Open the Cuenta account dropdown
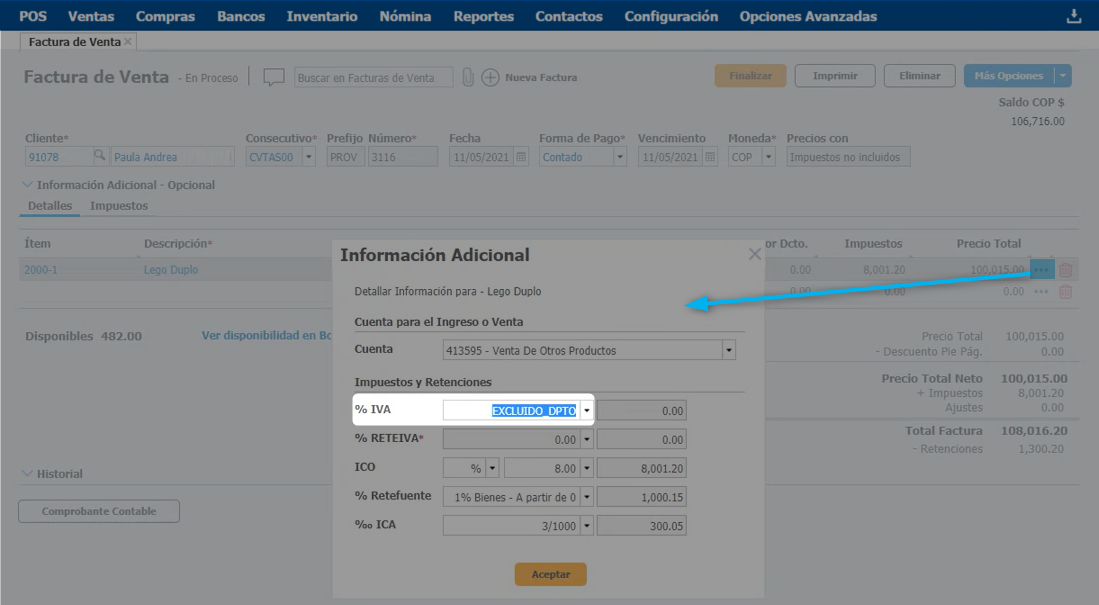Image resolution: width=1099 pixels, height=605 pixels. [729, 351]
